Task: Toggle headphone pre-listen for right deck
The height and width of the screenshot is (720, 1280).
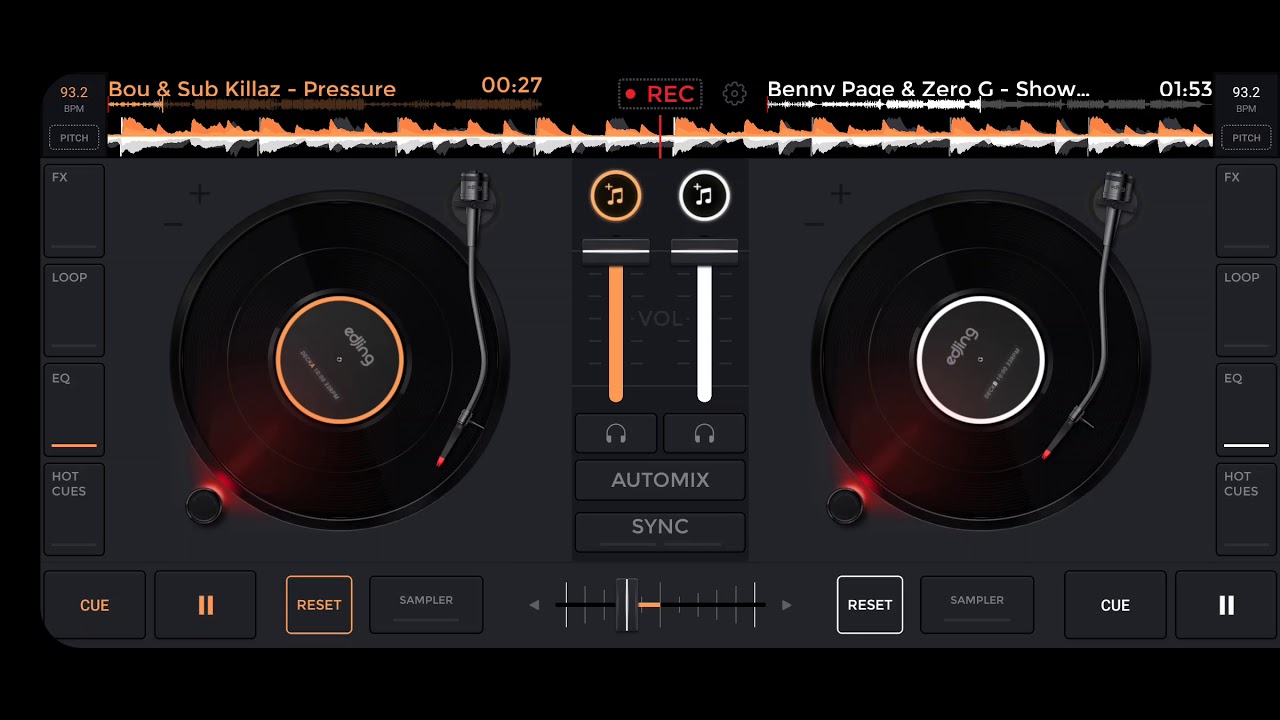Action: pos(704,433)
